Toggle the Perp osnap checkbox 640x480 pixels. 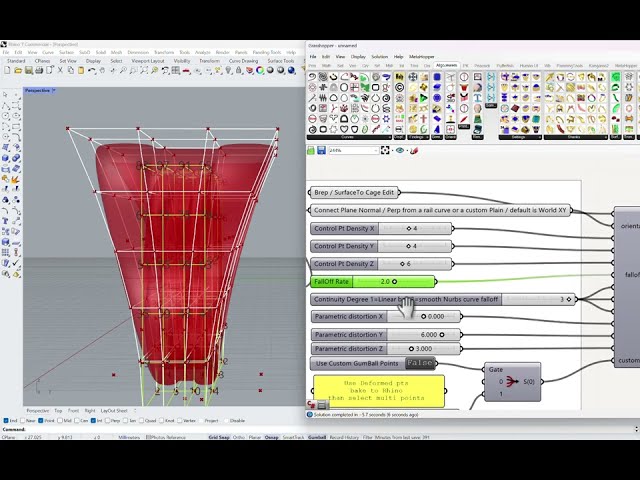[x=107, y=420]
